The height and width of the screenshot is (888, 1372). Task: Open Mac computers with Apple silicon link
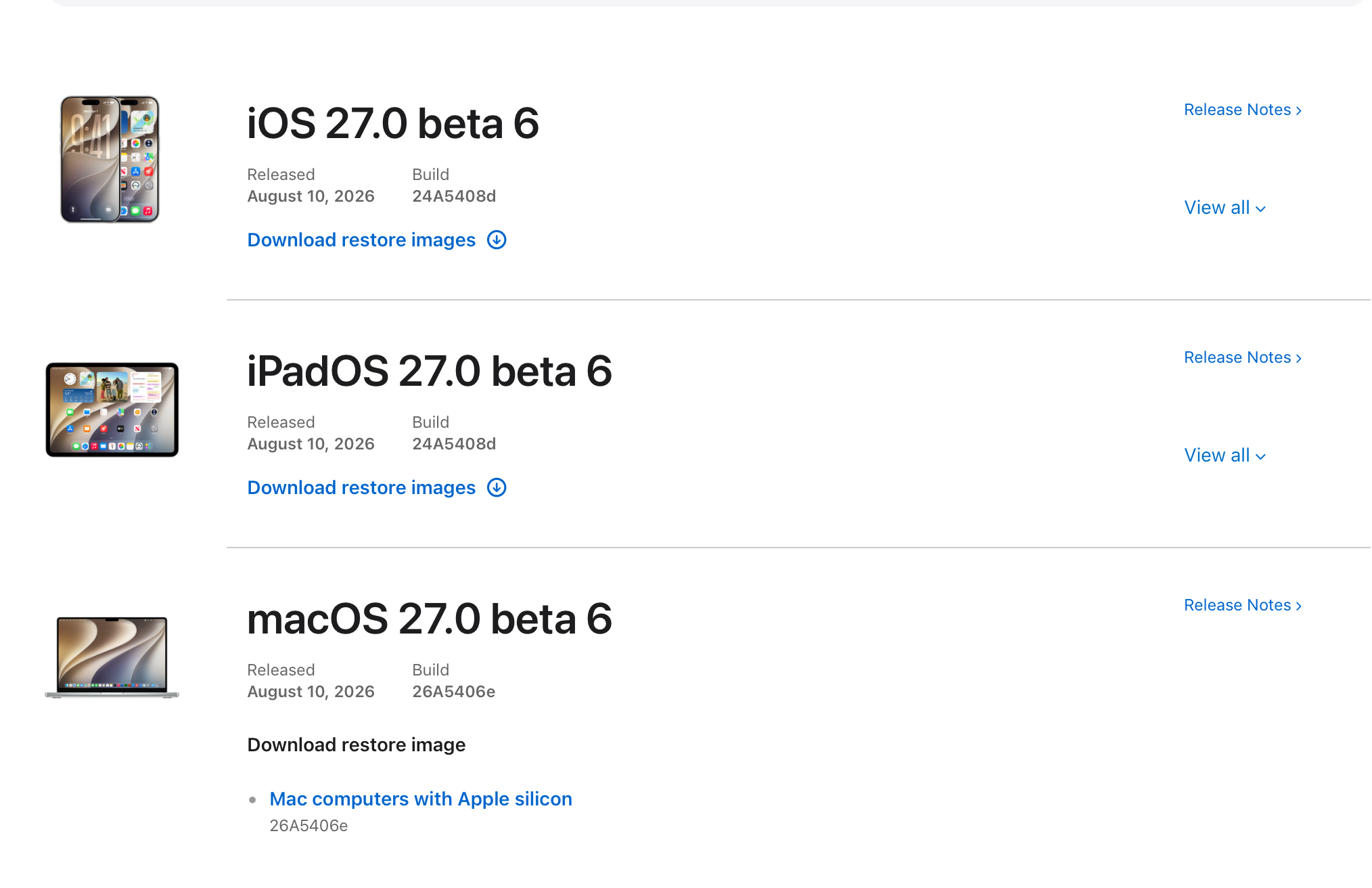421,799
